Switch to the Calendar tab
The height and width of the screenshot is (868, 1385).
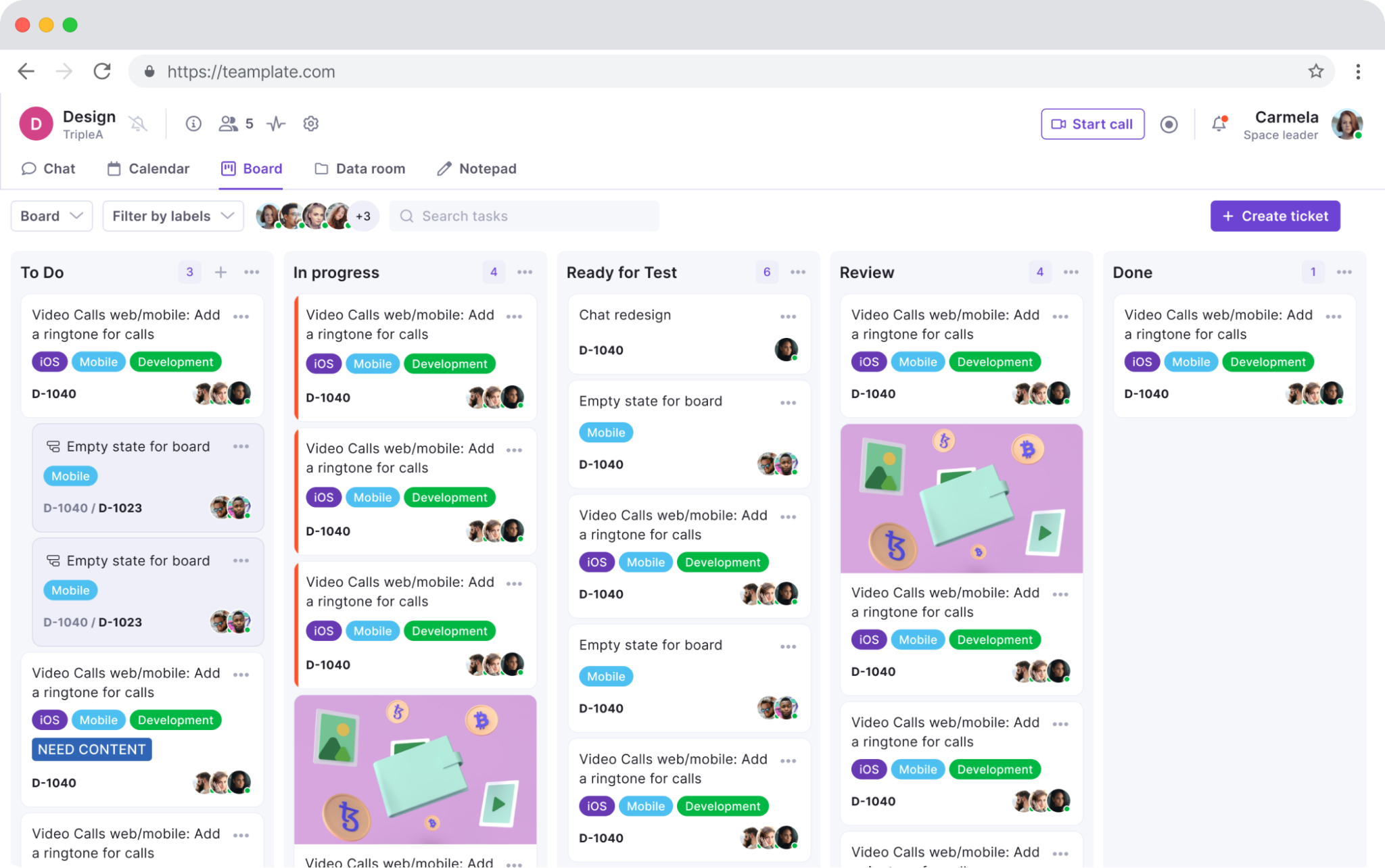(148, 168)
